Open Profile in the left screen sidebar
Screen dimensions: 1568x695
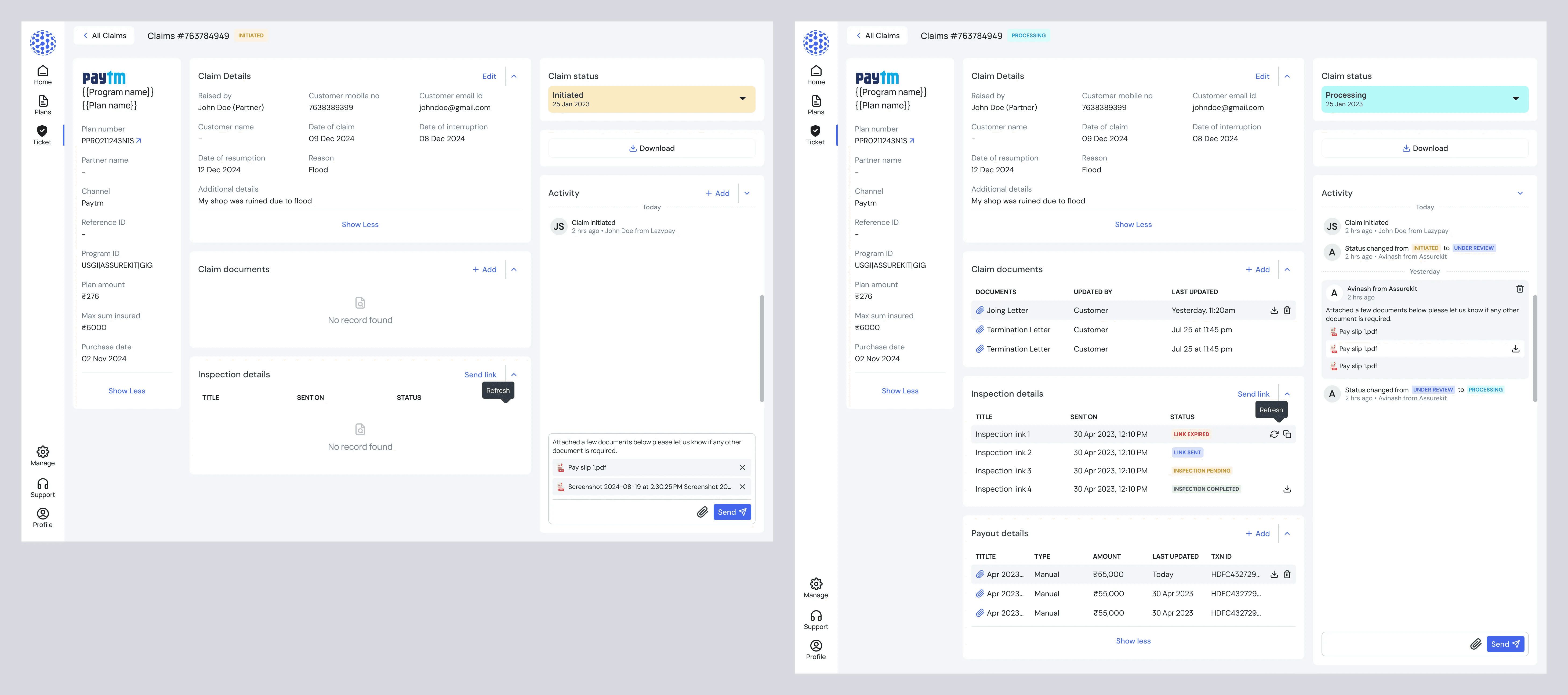pyautogui.click(x=43, y=518)
